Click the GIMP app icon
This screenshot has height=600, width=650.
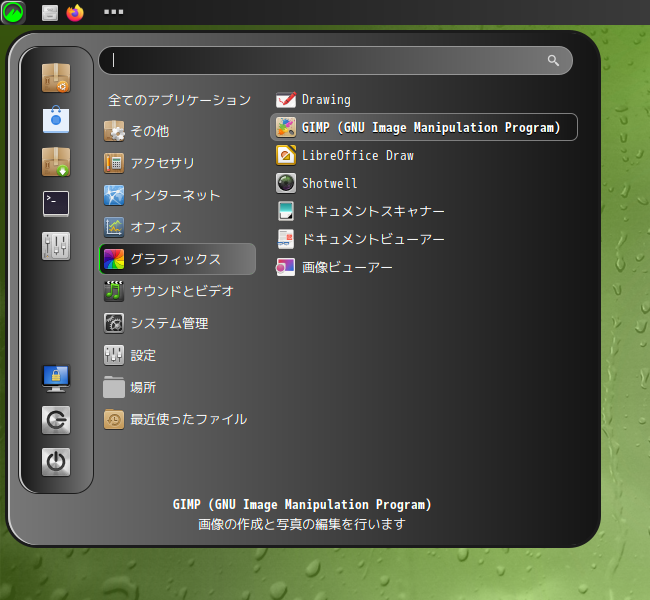(286, 127)
